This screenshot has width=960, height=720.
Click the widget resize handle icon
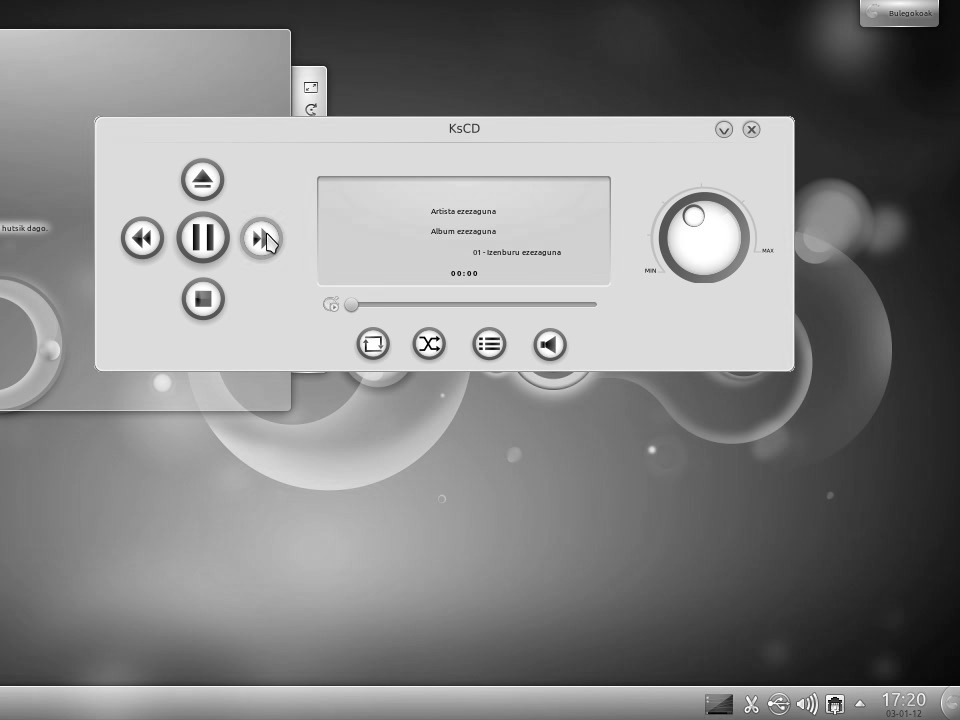coord(311,88)
